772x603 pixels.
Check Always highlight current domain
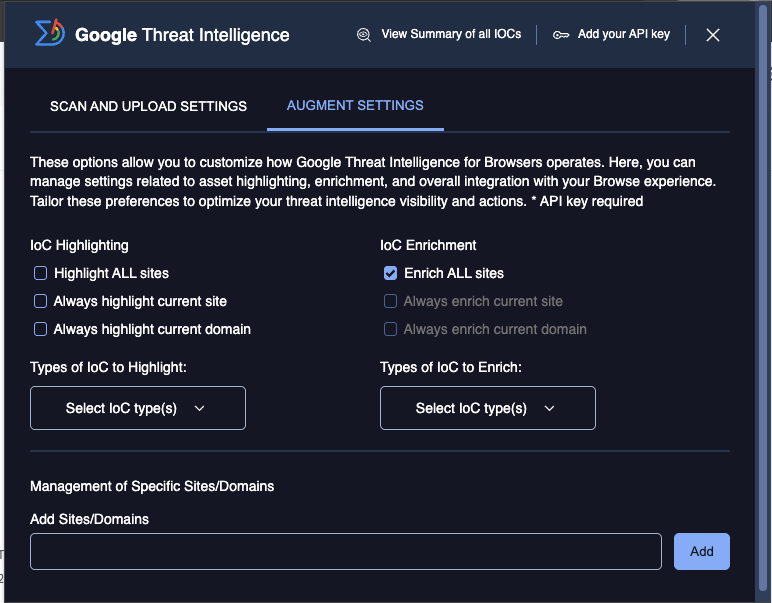tap(41, 329)
